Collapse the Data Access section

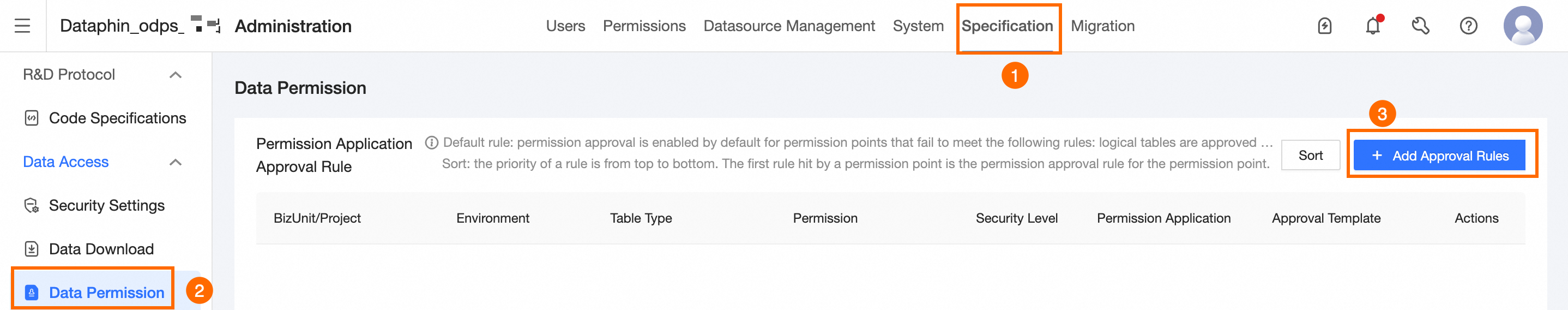point(176,162)
